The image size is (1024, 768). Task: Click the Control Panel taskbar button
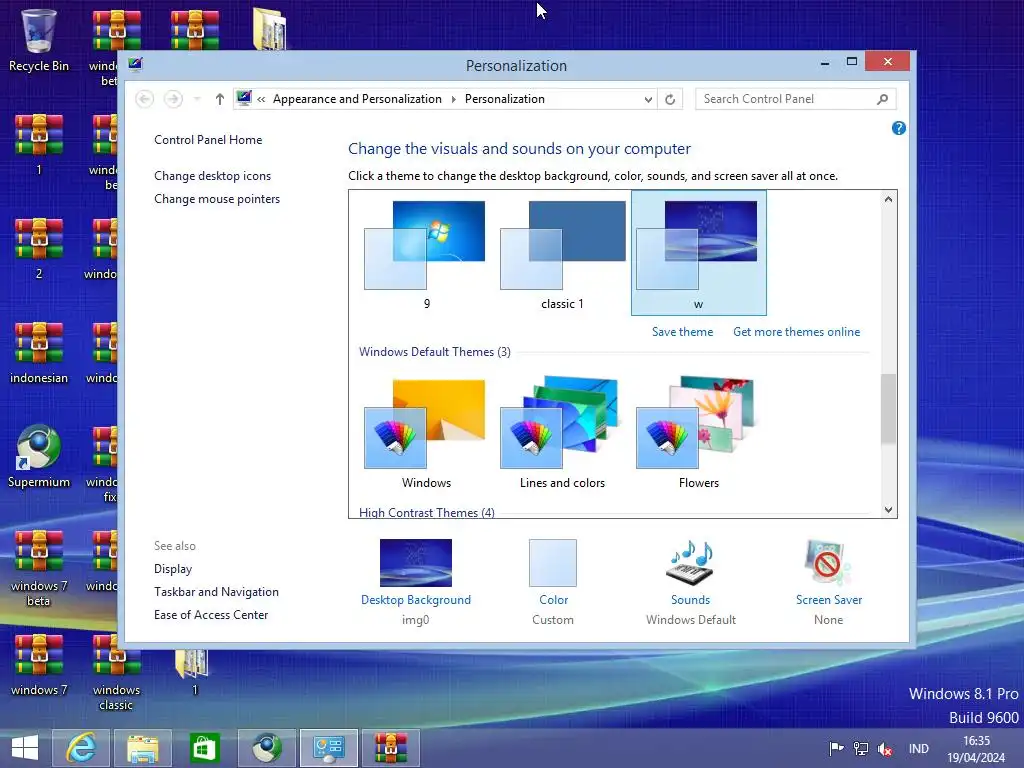click(x=328, y=748)
